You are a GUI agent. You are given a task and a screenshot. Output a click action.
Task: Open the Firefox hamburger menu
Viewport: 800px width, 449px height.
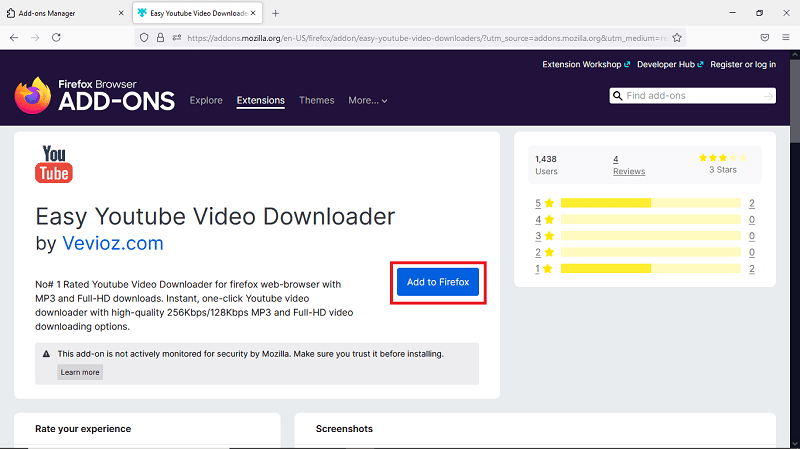786,38
